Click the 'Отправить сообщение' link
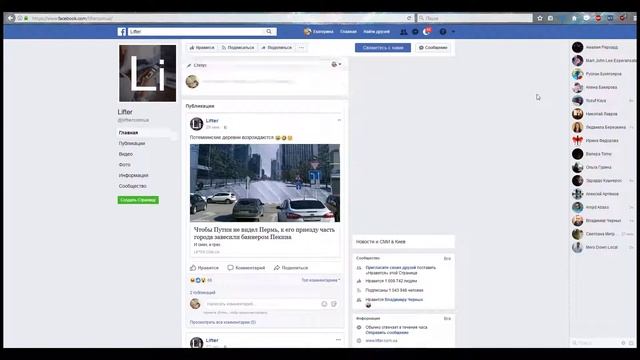The width and height of the screenshot is (640, 360). (387, 333)
